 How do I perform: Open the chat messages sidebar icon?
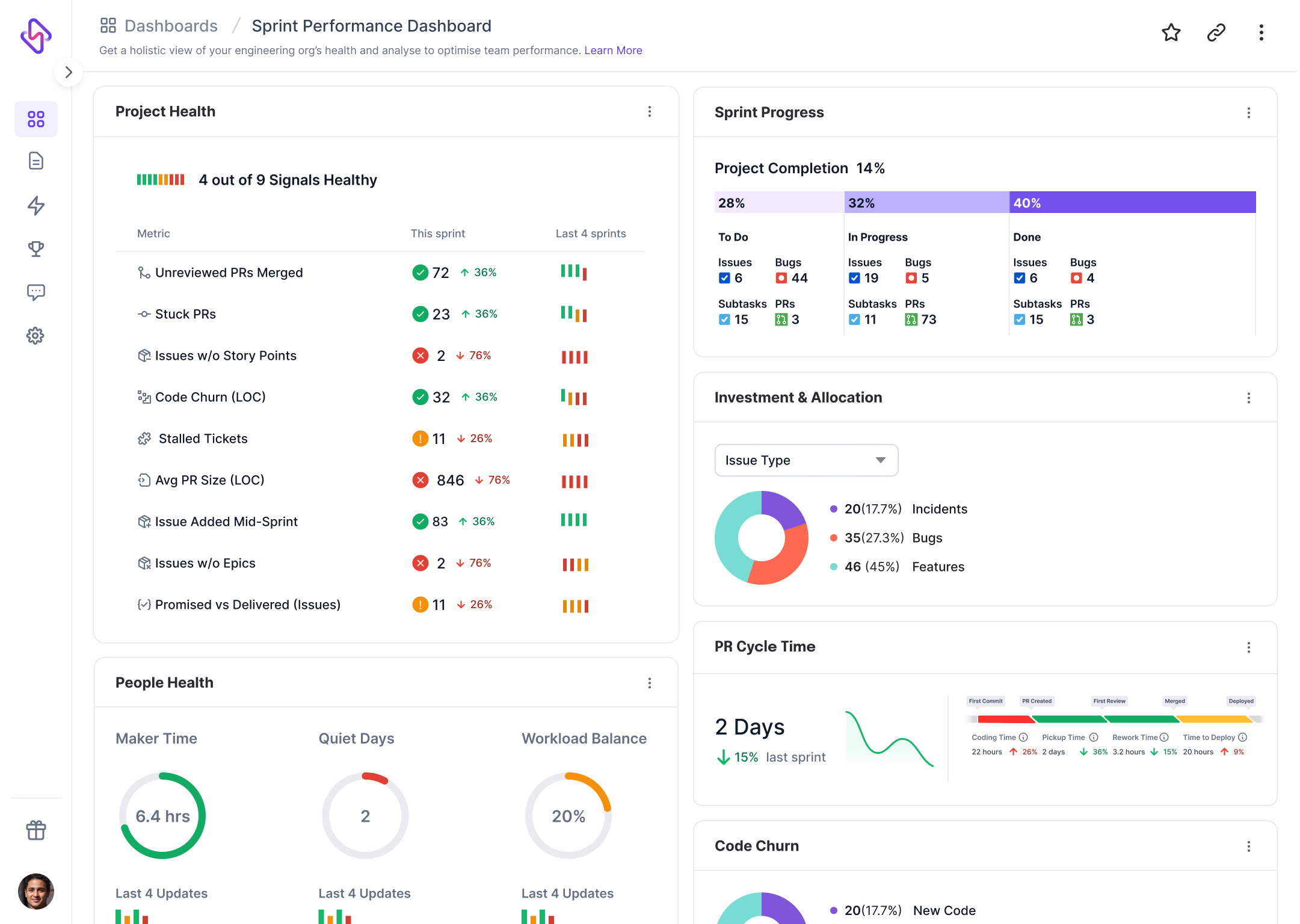coord(36,292)
